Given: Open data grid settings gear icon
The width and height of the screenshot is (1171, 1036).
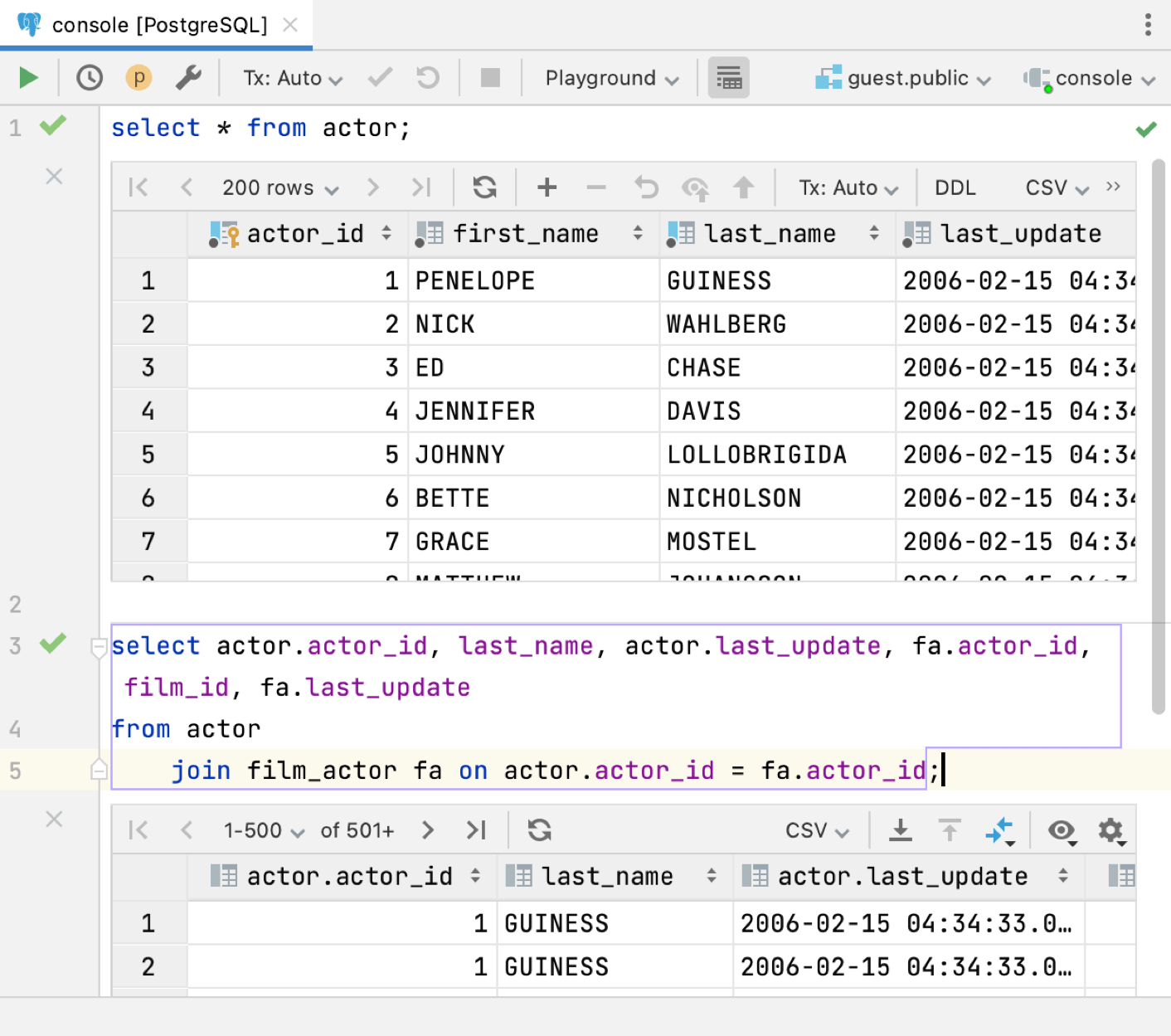Looking at the screenshot, I should [x=1111, y=829].
